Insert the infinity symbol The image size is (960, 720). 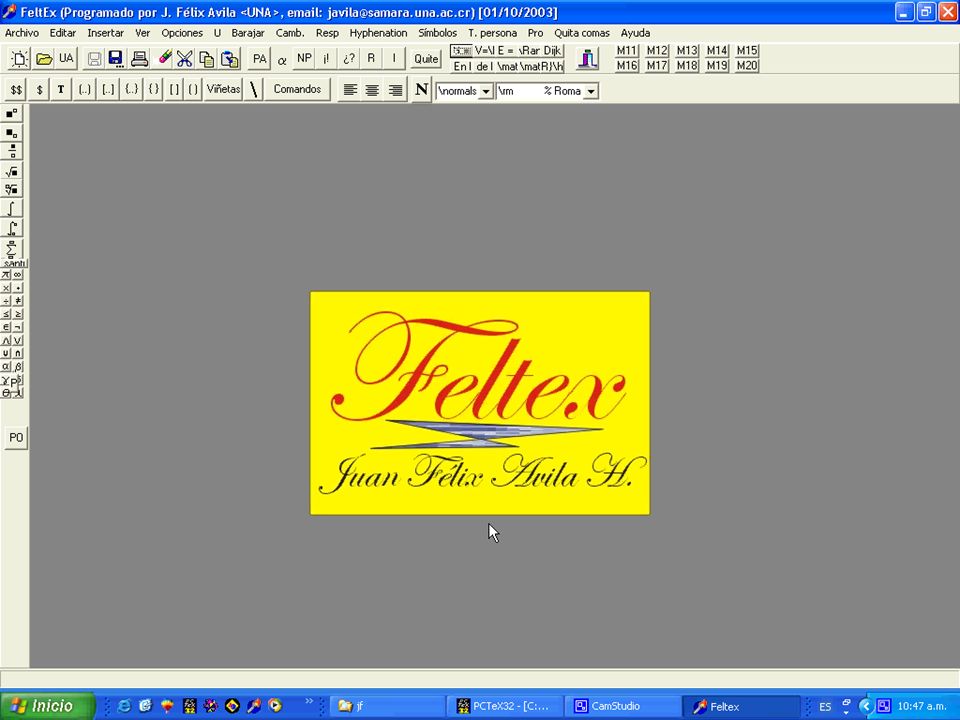point(18,275)
